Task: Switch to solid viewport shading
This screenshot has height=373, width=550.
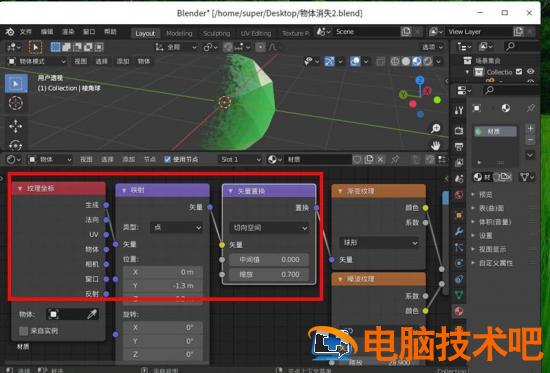Action: (406, 61)
